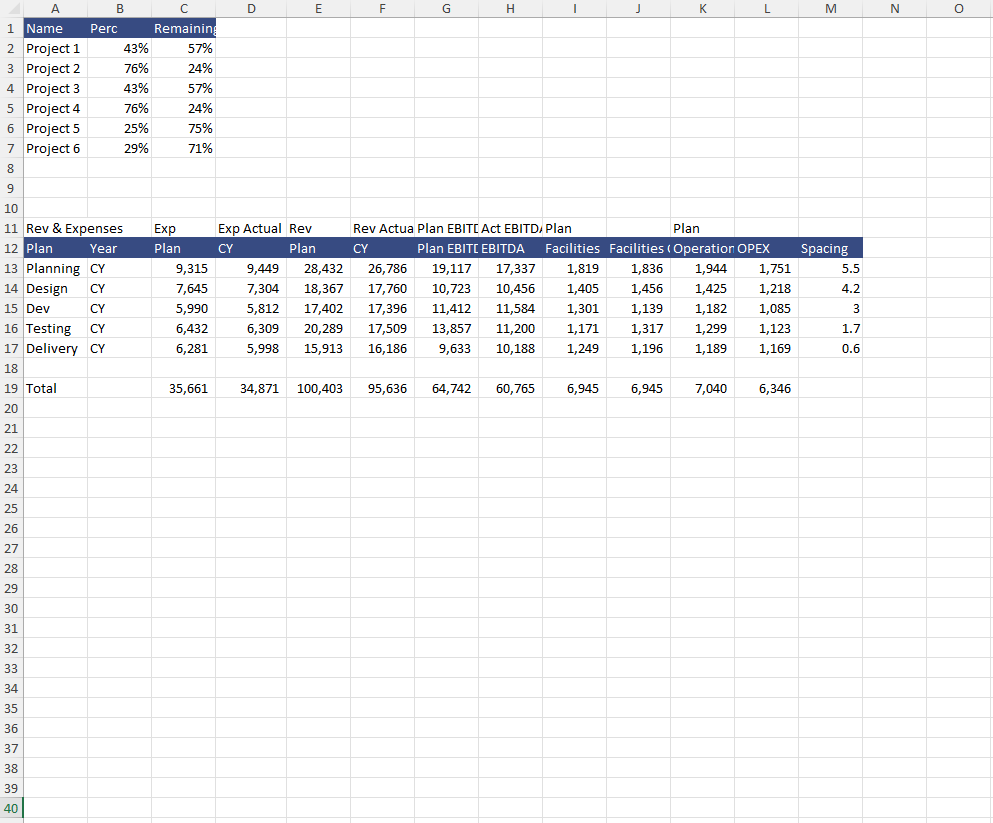Select row 40 header

(11, 808)
